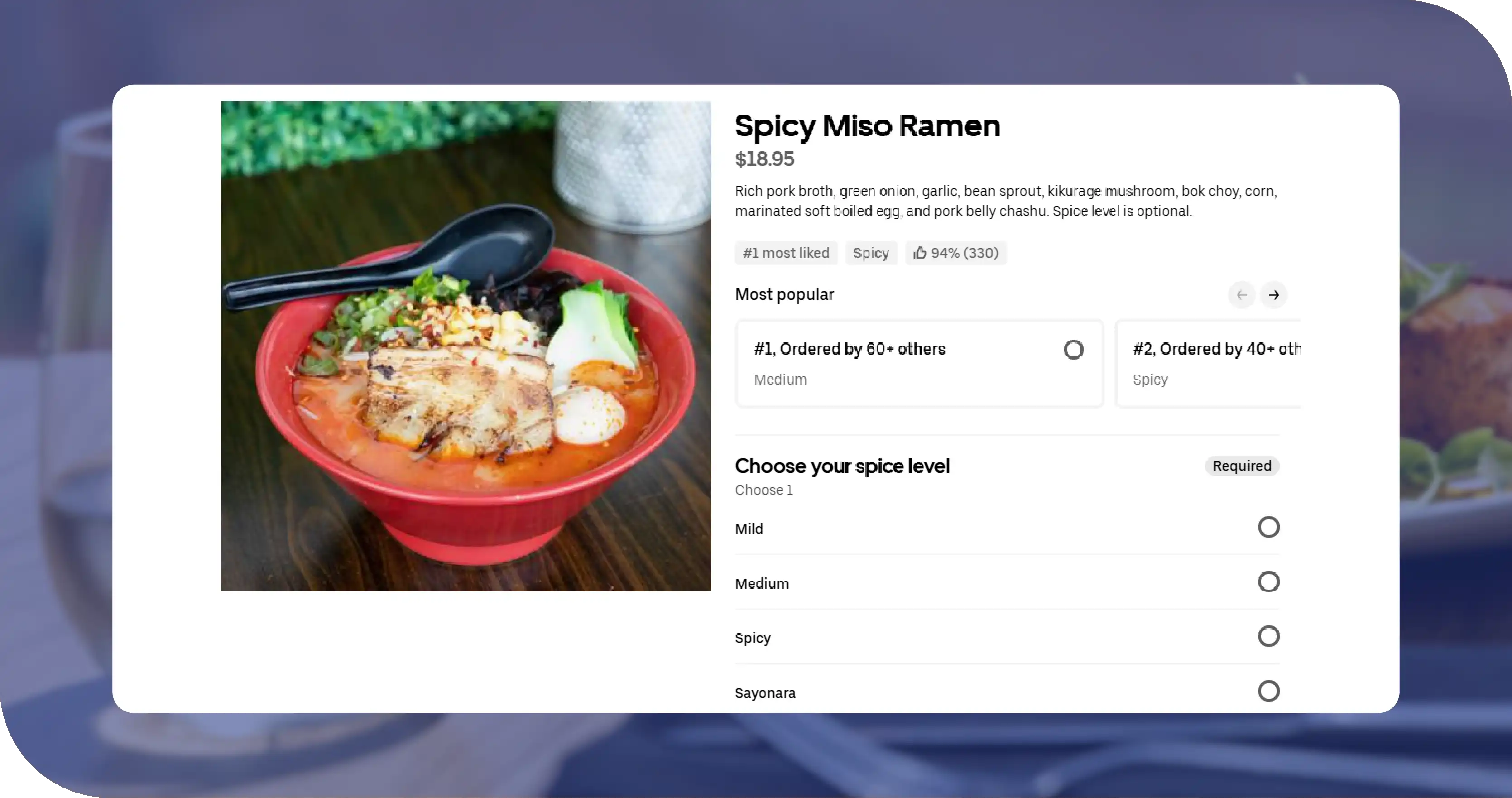
Task: Click the $18.95 price
Action: (764, 160)
